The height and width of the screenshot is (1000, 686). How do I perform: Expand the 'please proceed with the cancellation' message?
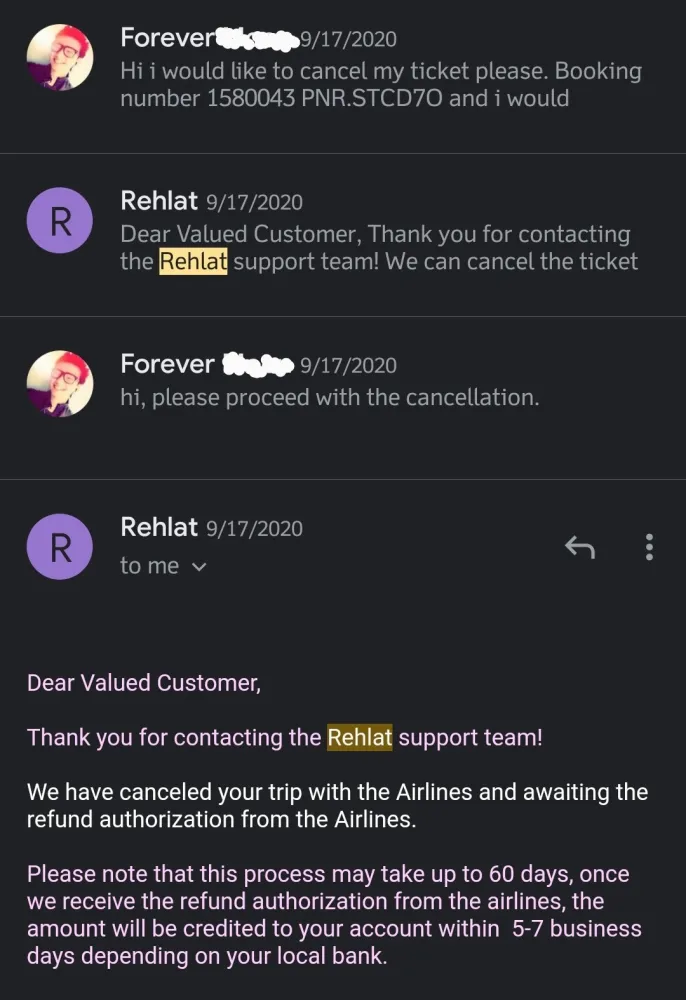pyautogui.click(x=329, y=397)
